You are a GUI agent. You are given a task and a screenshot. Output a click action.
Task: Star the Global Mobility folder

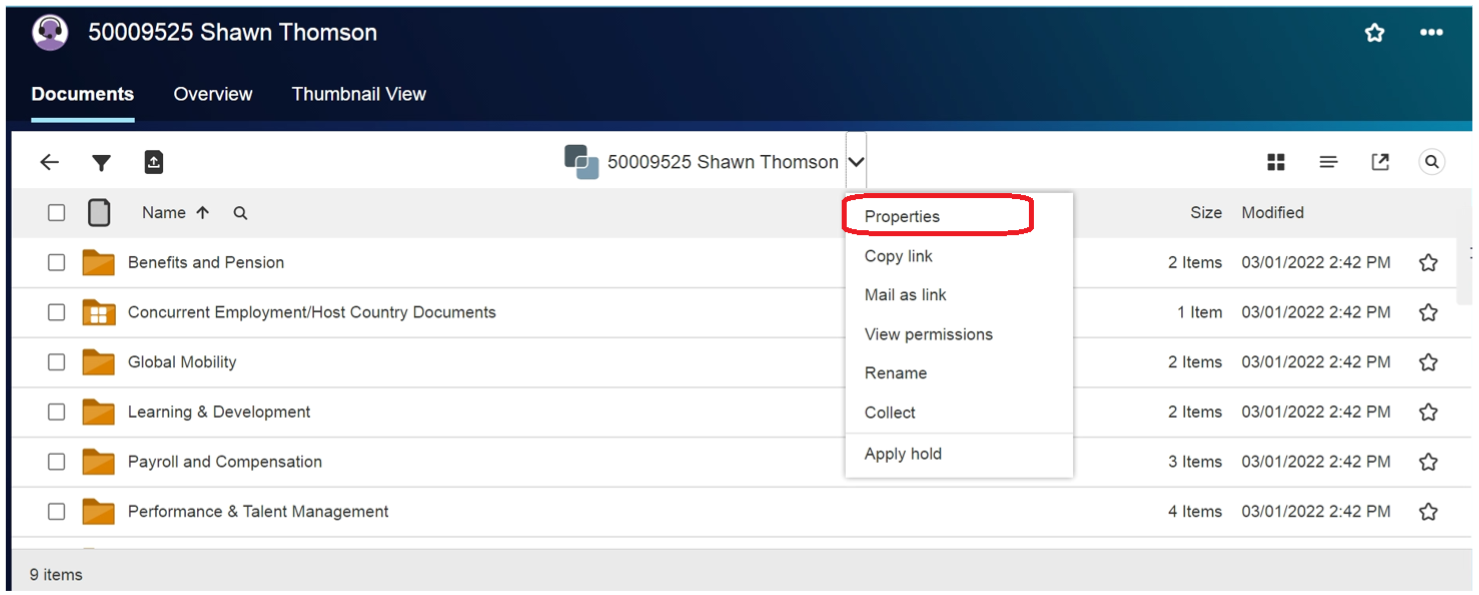[x=1428, y=362]
